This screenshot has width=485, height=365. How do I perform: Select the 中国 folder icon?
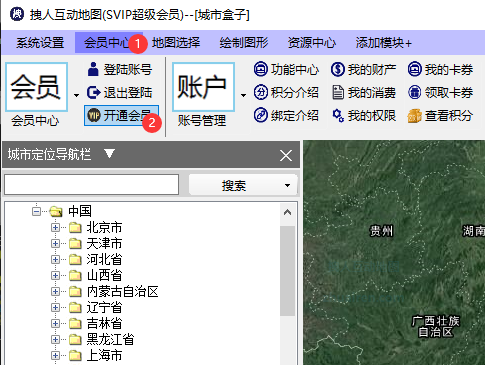56,211
